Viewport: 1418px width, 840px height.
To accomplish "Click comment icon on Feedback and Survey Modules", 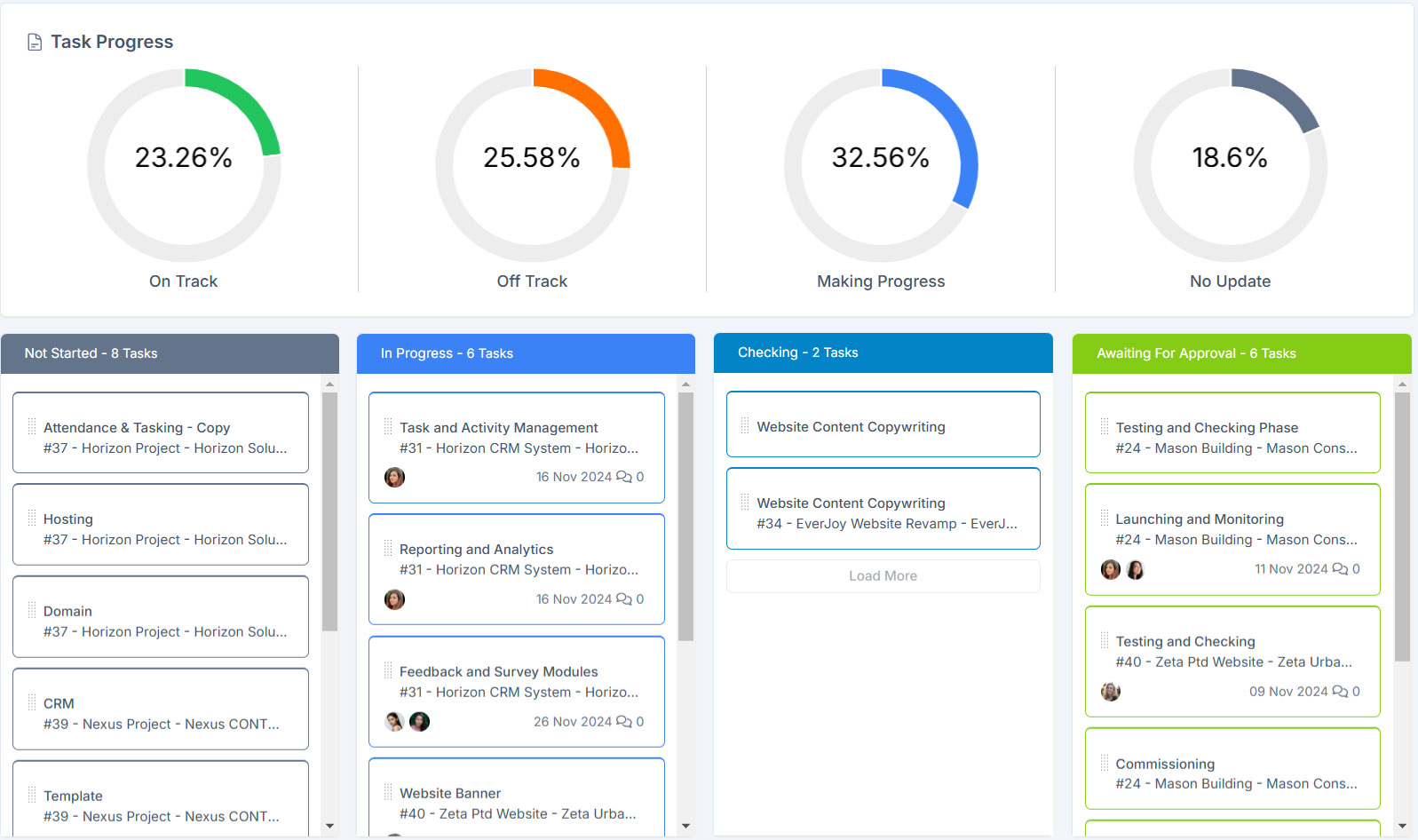I will (624, 722).
